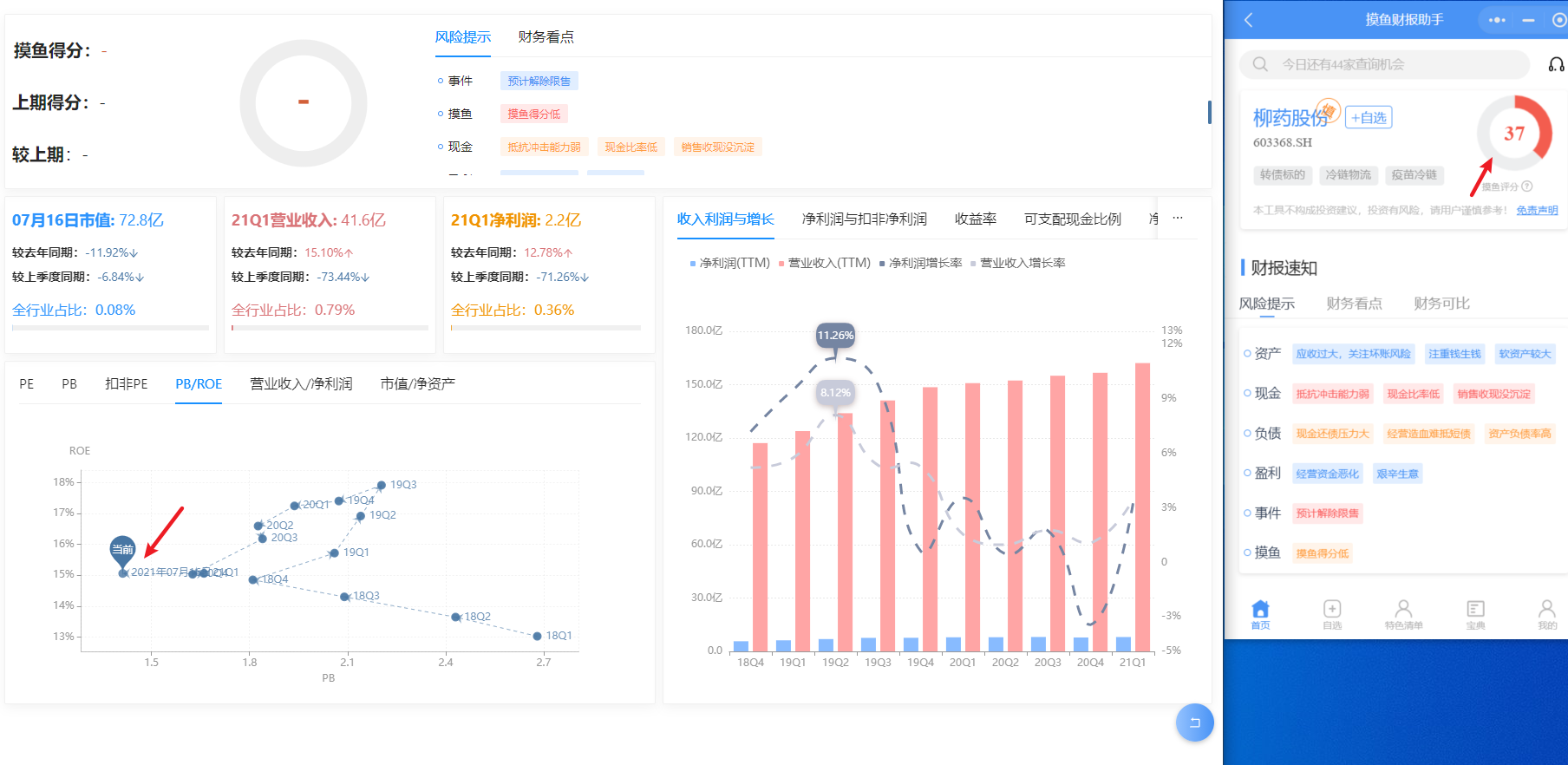Toggle the 净利润(TTM) legend series
1568x765 pixels.
tap(729, 263)
